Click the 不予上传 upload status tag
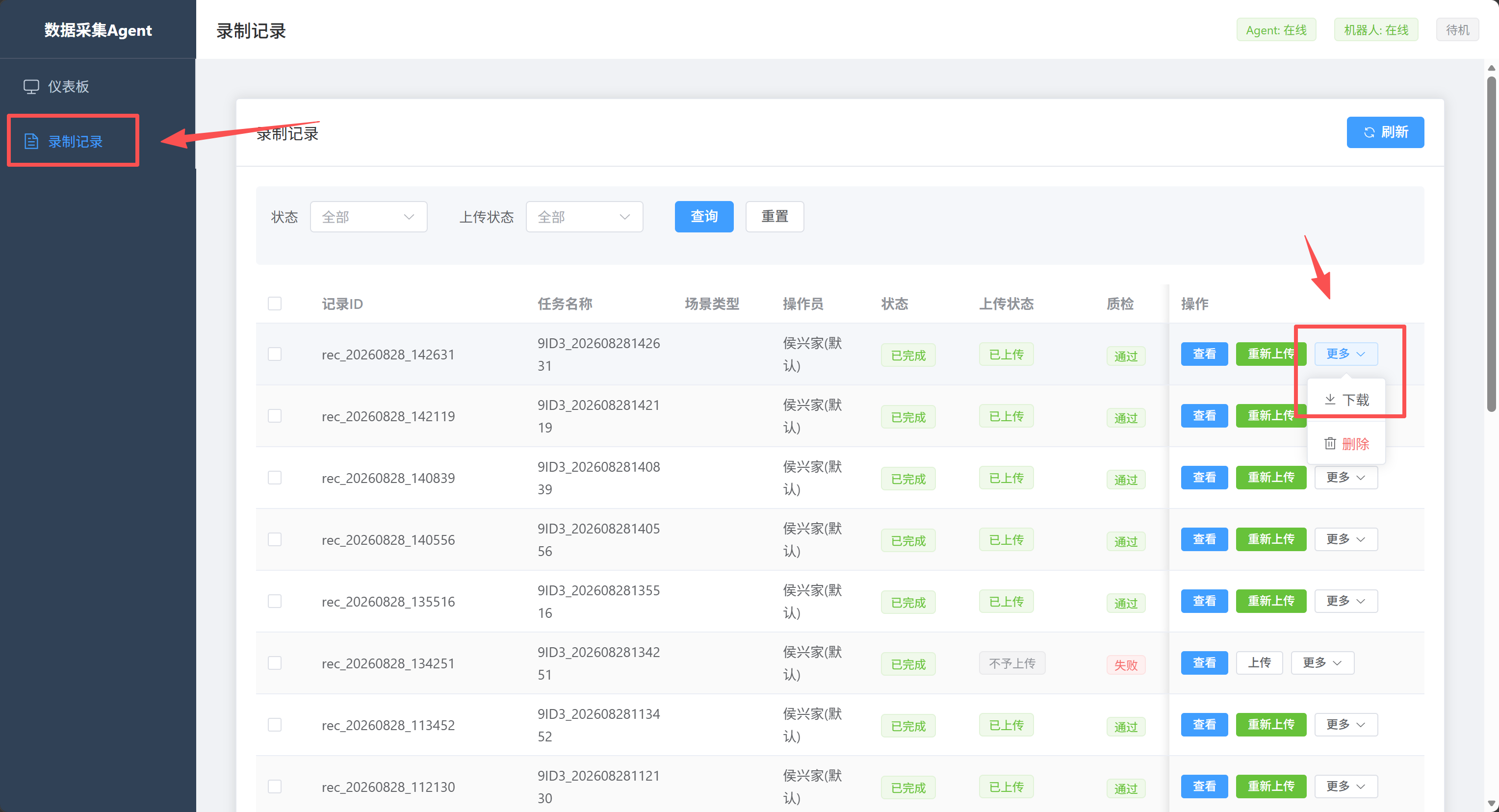 [1012, 663]
